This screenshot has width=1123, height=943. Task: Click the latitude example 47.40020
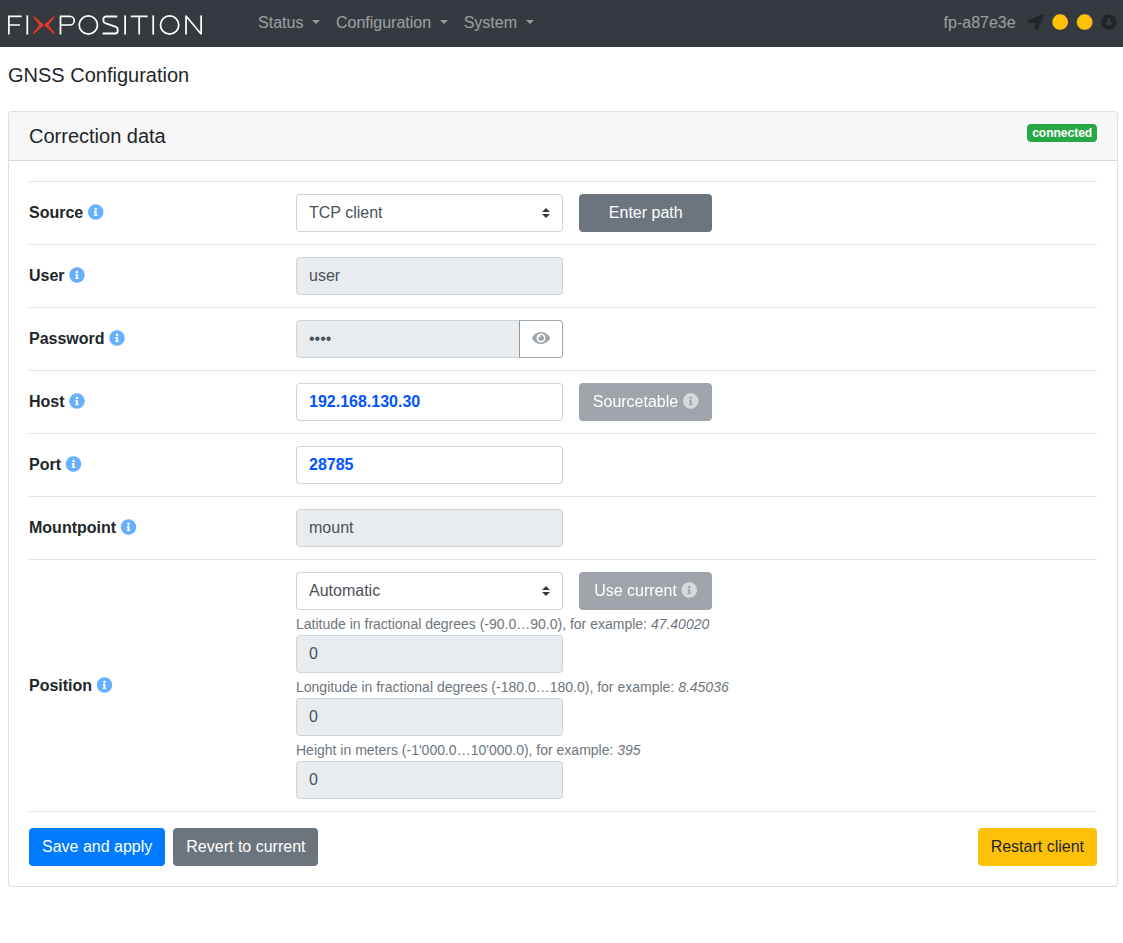pyautogui.click(x=680, y=624)
